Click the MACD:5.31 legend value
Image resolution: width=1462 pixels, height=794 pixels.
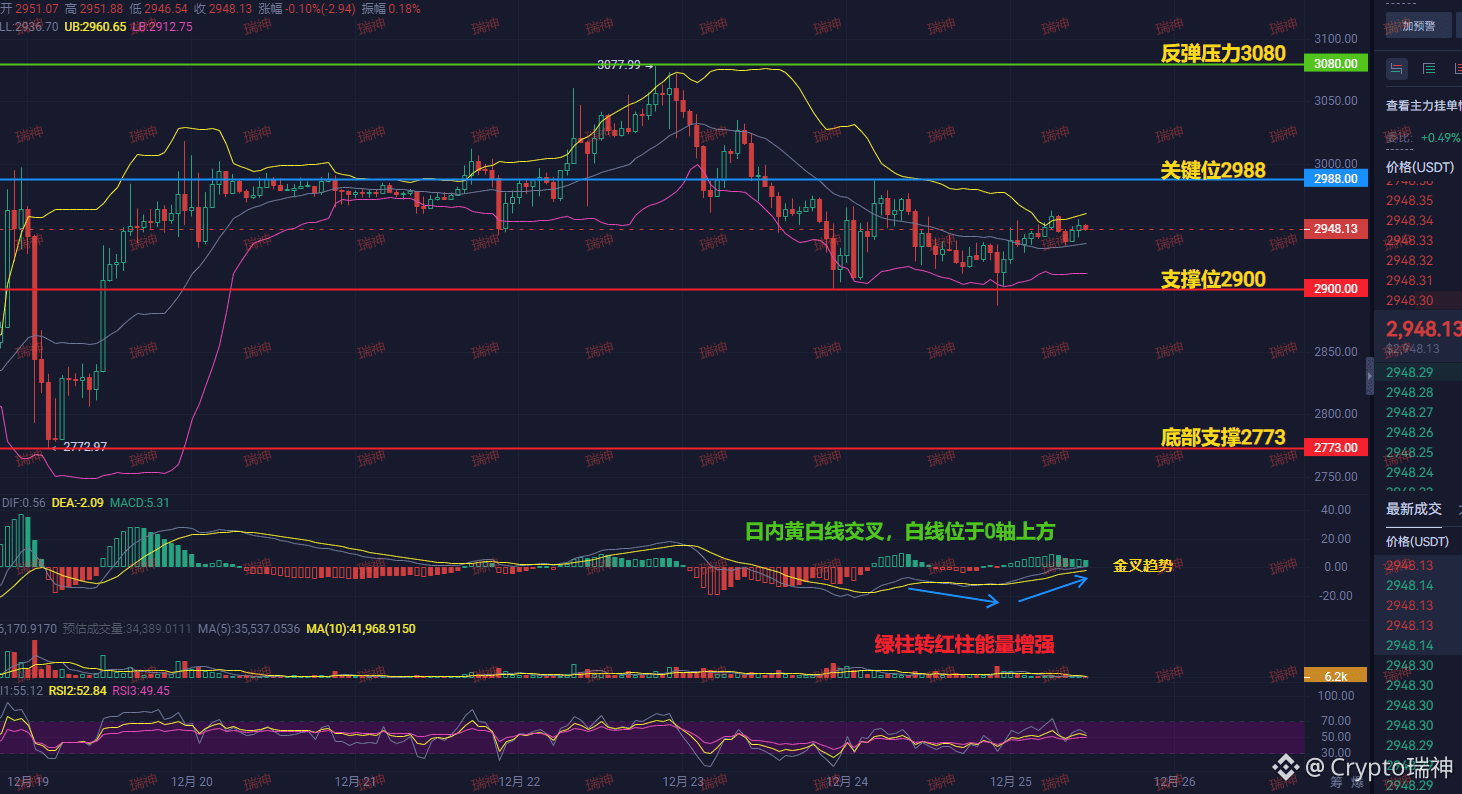(x=140, y=503)
